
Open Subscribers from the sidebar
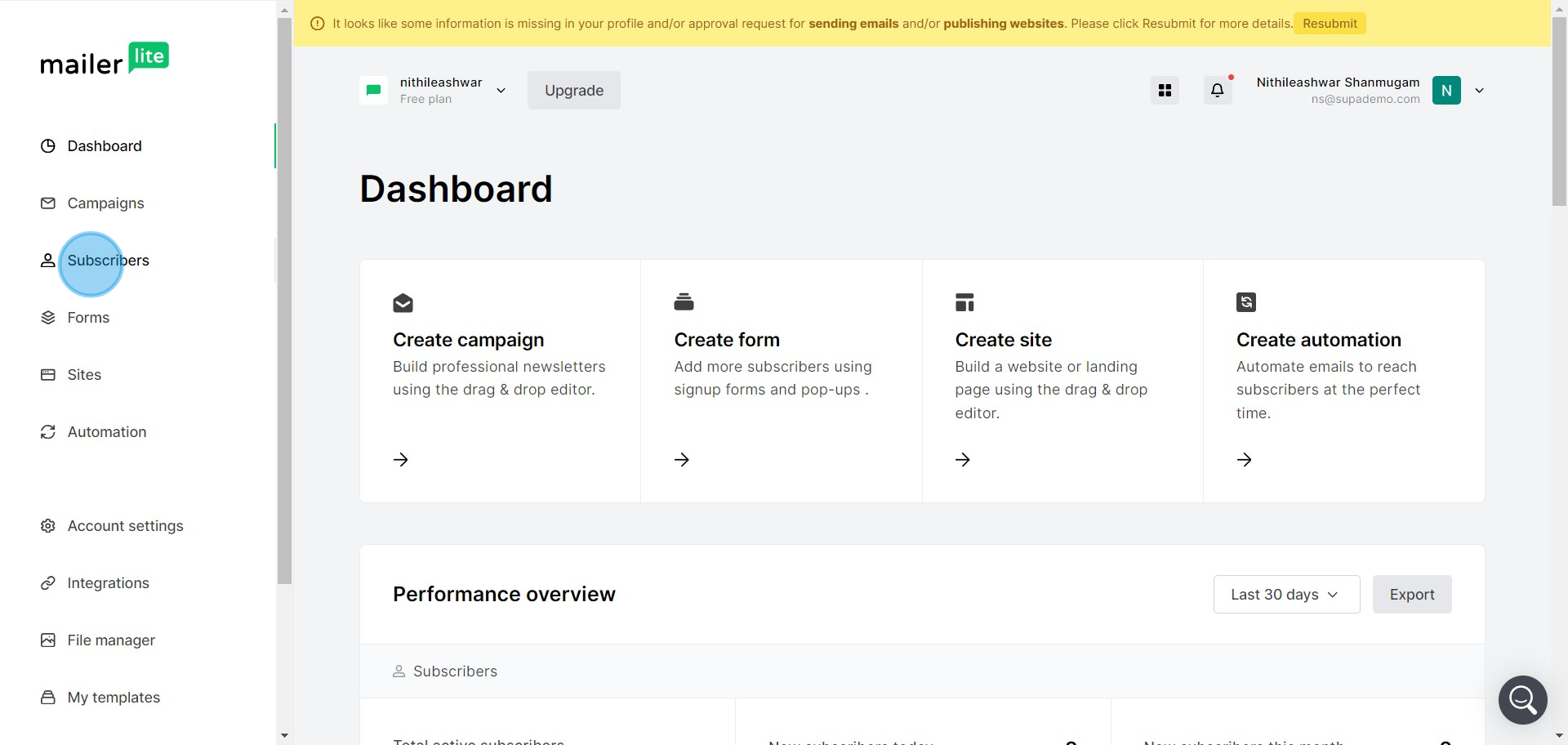point(108,261)
